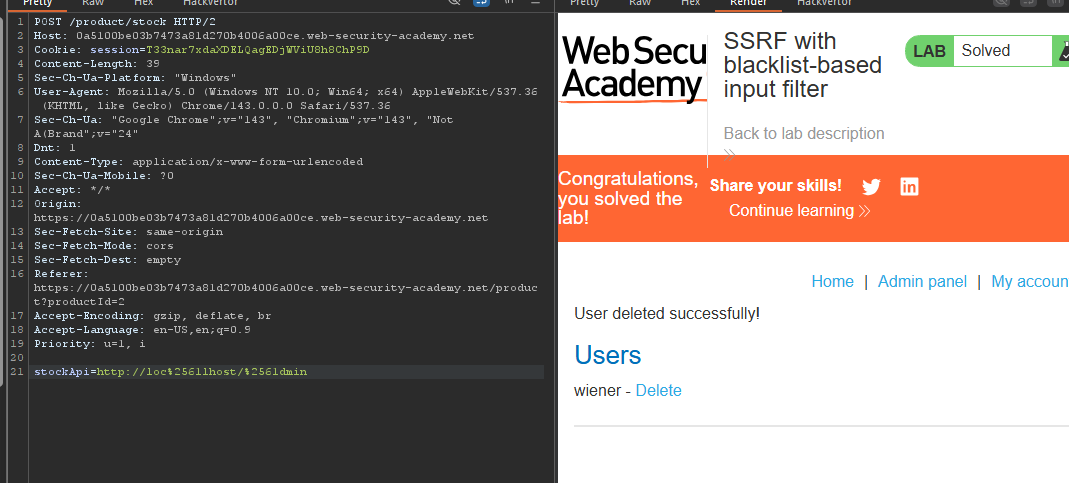Share the solved lab on Twitter
Viewport: 1069px width, 483px height.
click(871, 187)
